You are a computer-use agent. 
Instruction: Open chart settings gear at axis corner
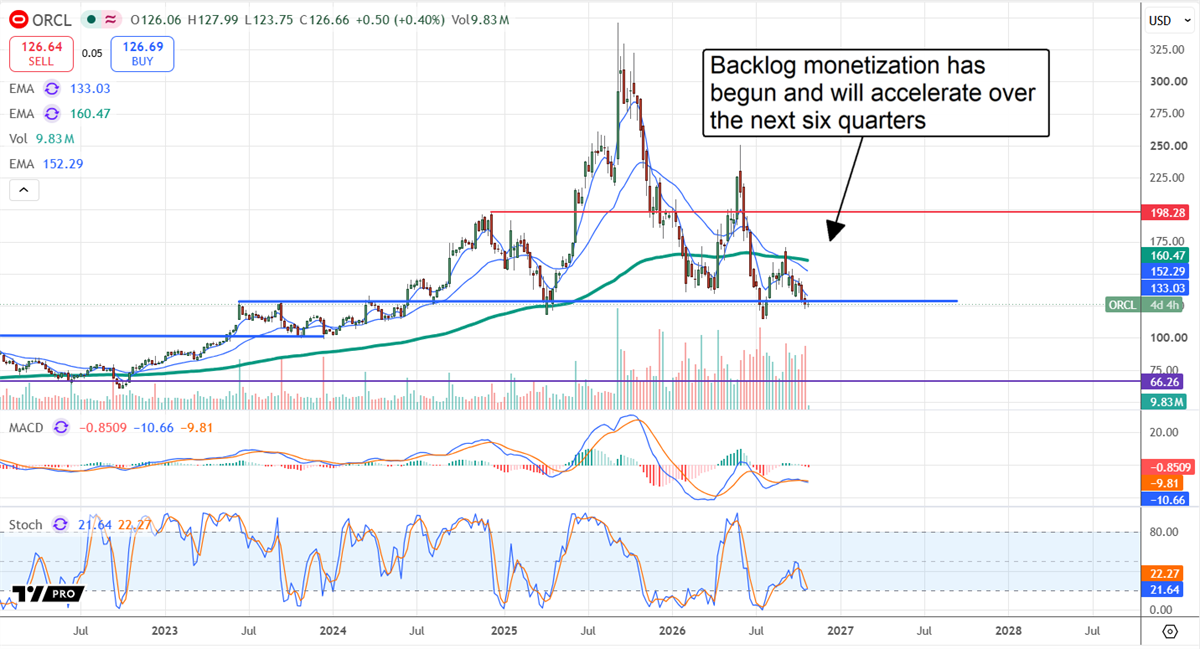[x=1169, y=631]
